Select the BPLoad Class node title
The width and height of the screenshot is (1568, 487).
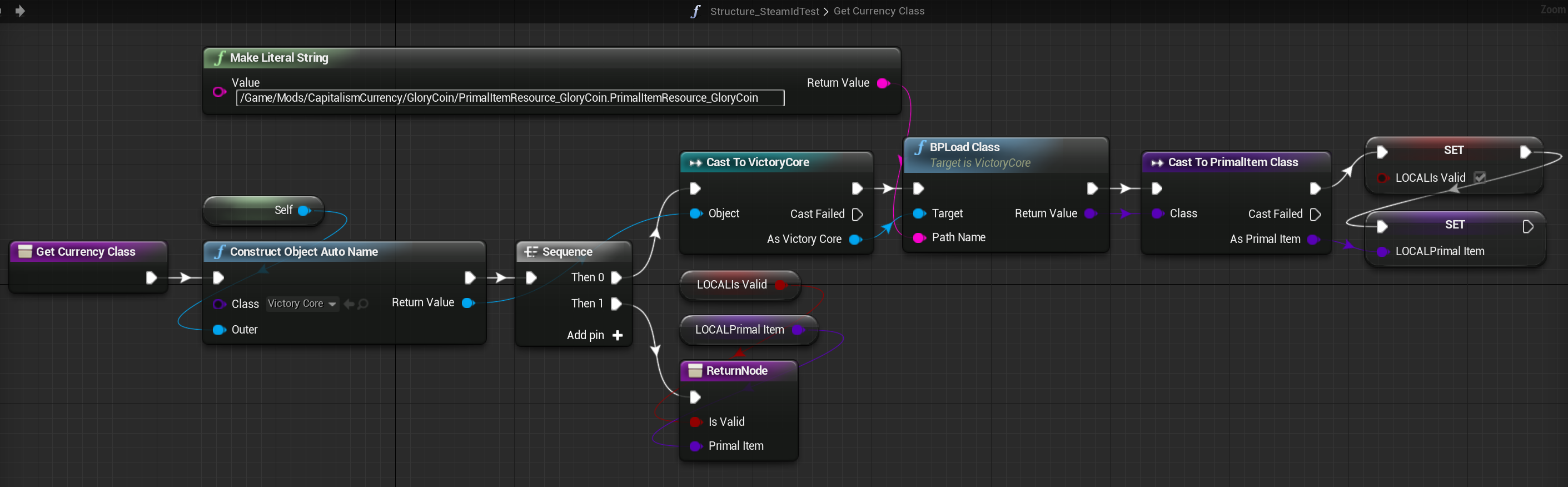(964, 147)
